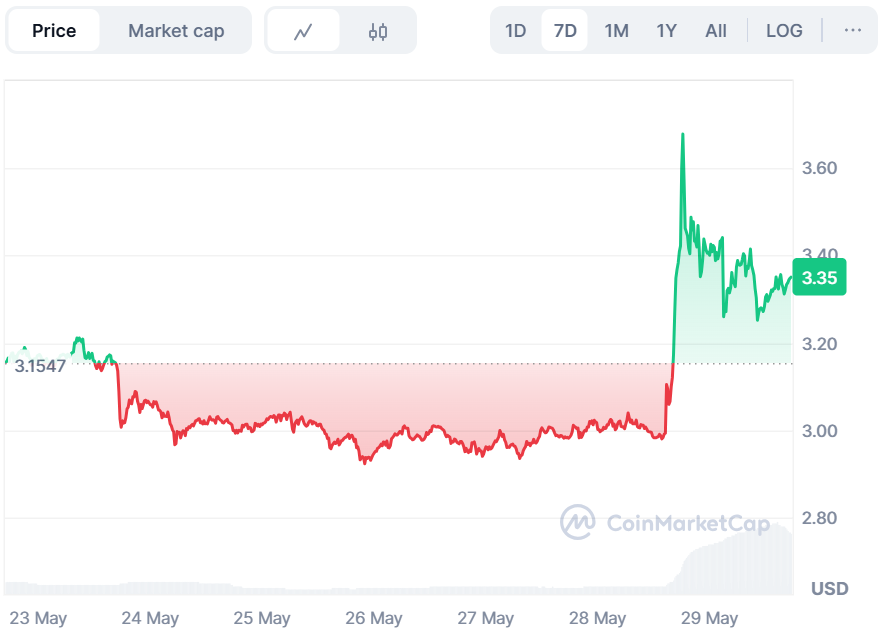Set the time range to 7D
Viewport: 883px width, 630px height.
coord(565,31)
